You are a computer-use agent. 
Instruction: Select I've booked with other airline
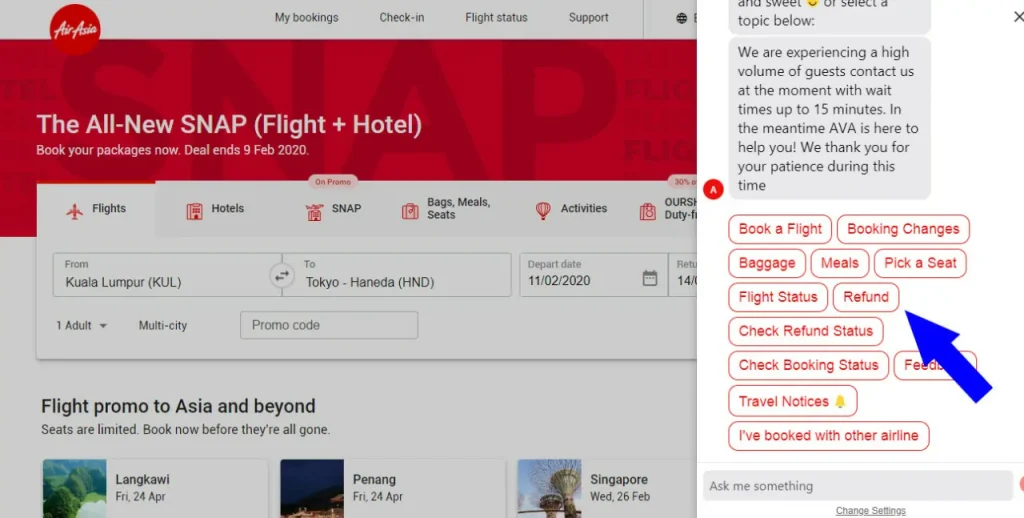[829, 436]
